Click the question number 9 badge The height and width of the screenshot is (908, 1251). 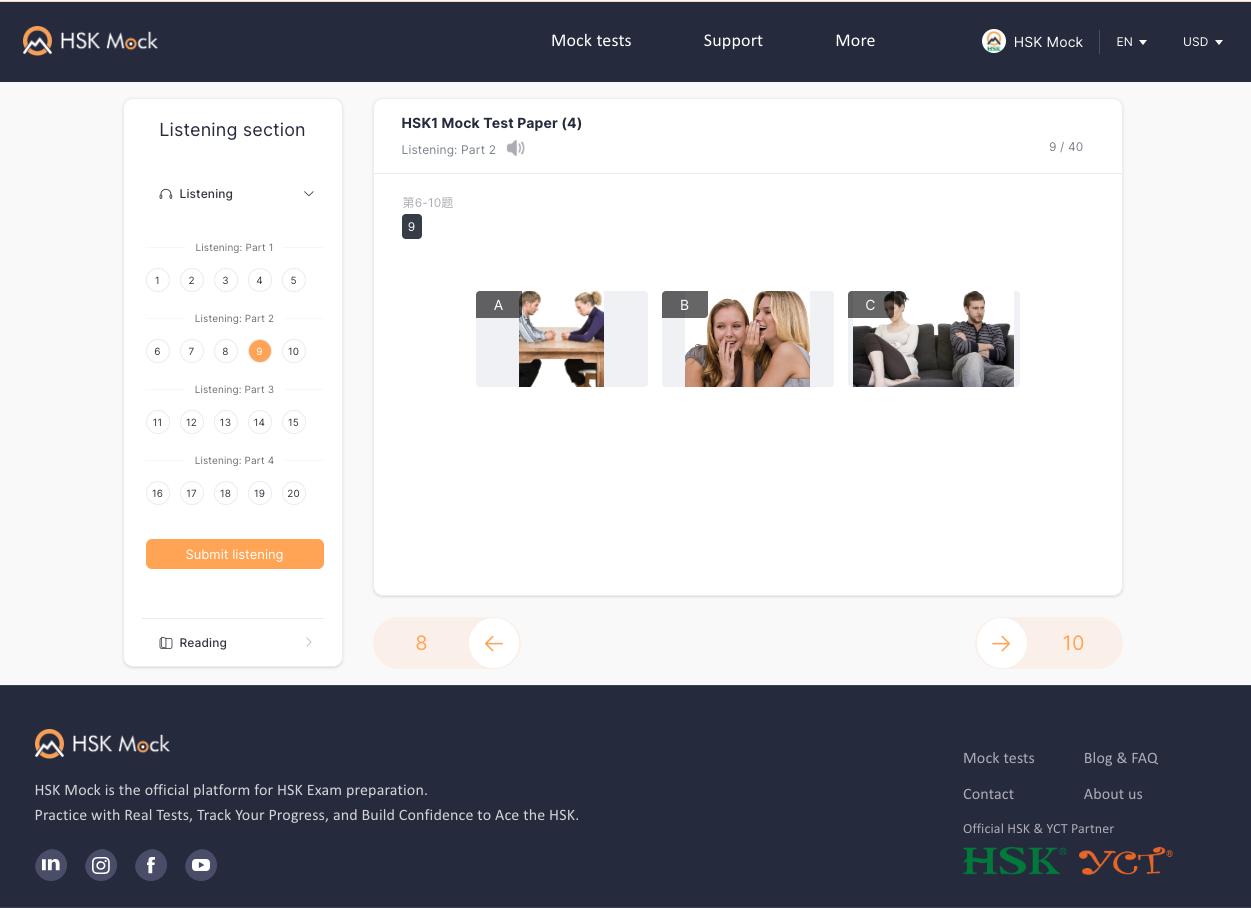coord(412,227)
